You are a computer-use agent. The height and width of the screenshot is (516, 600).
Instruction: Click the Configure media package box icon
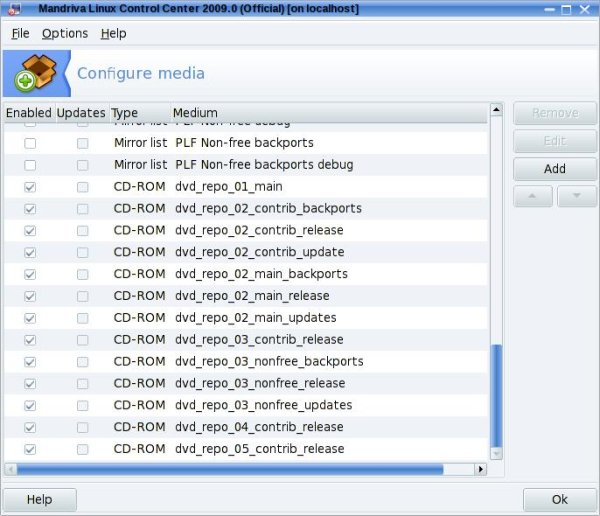(x=36, y=73)
